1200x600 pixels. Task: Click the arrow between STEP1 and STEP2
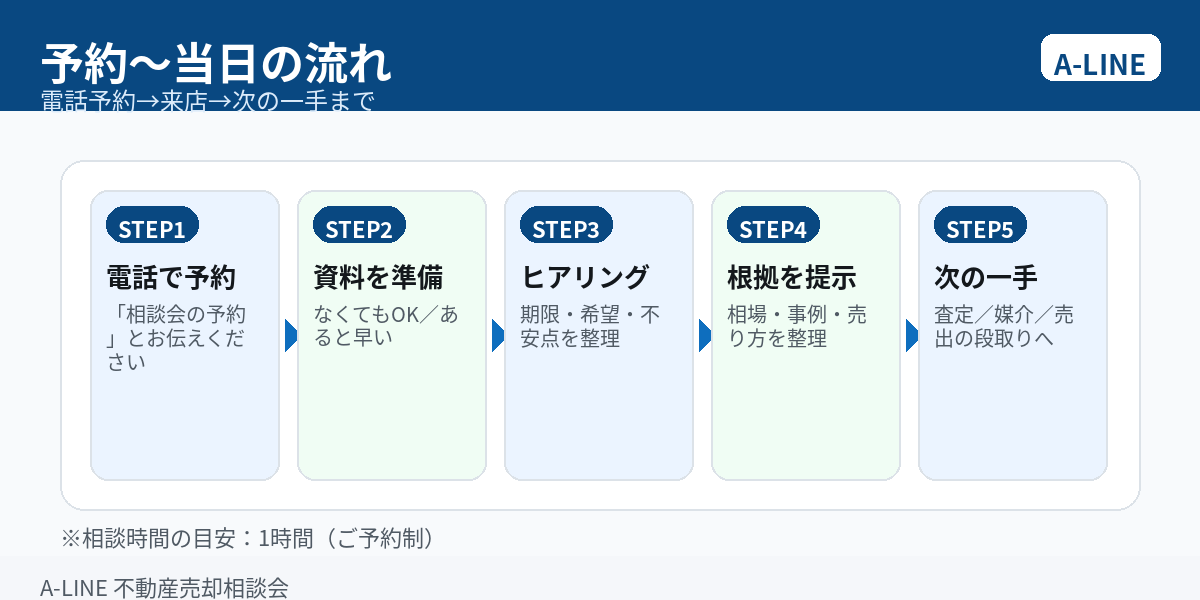290,336
